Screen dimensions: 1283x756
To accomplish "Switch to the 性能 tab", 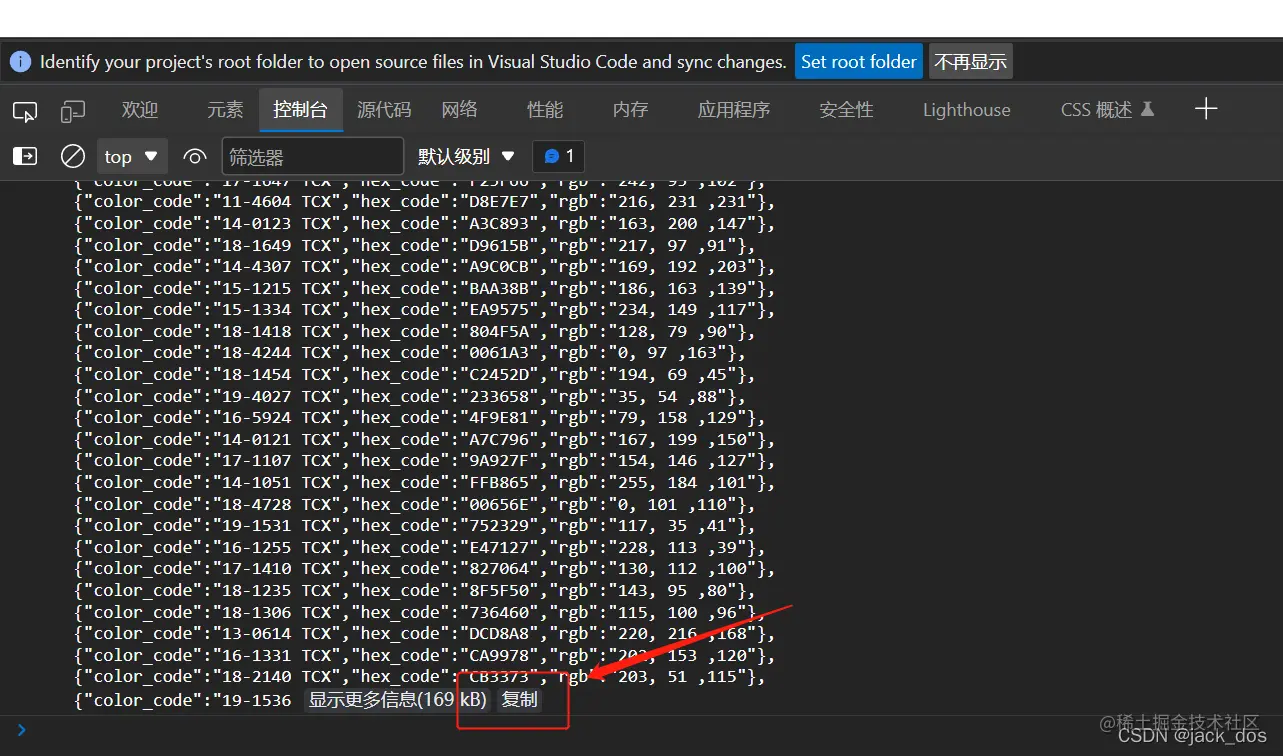I will [x=545, y=110].
